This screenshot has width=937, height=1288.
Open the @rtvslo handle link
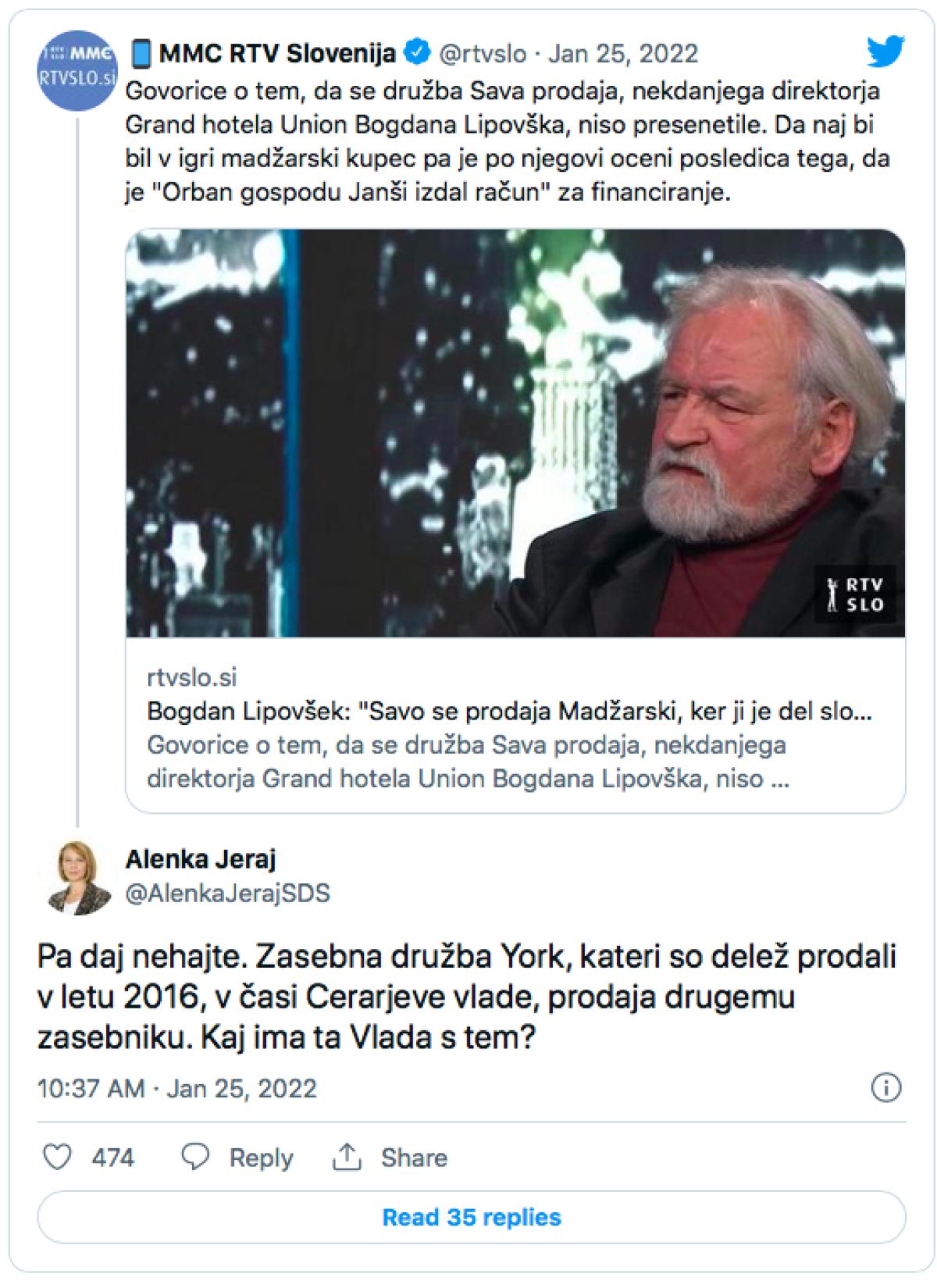[x=483, y=53]
